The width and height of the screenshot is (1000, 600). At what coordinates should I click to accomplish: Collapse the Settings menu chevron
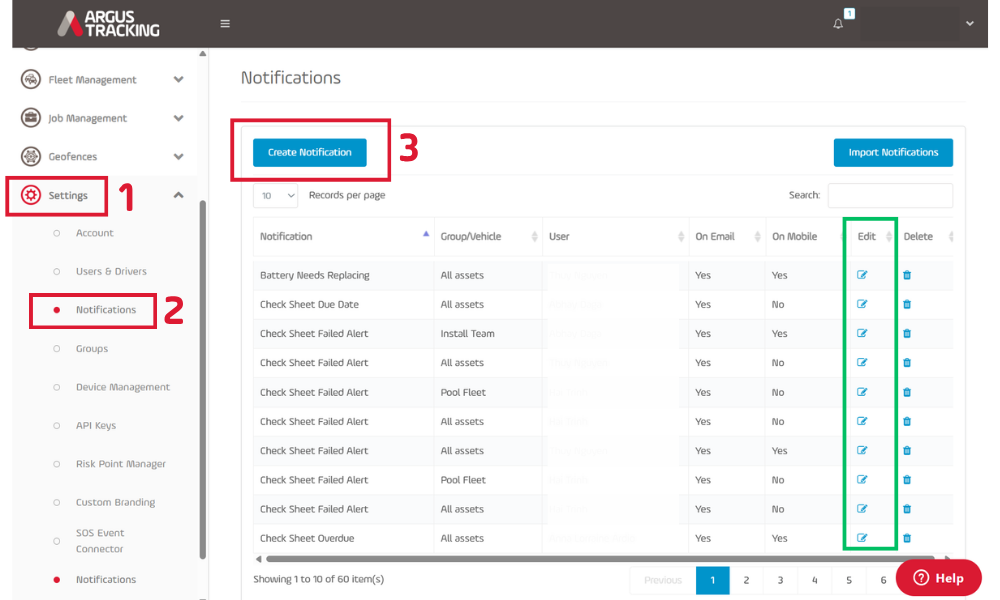coord(179,195)
